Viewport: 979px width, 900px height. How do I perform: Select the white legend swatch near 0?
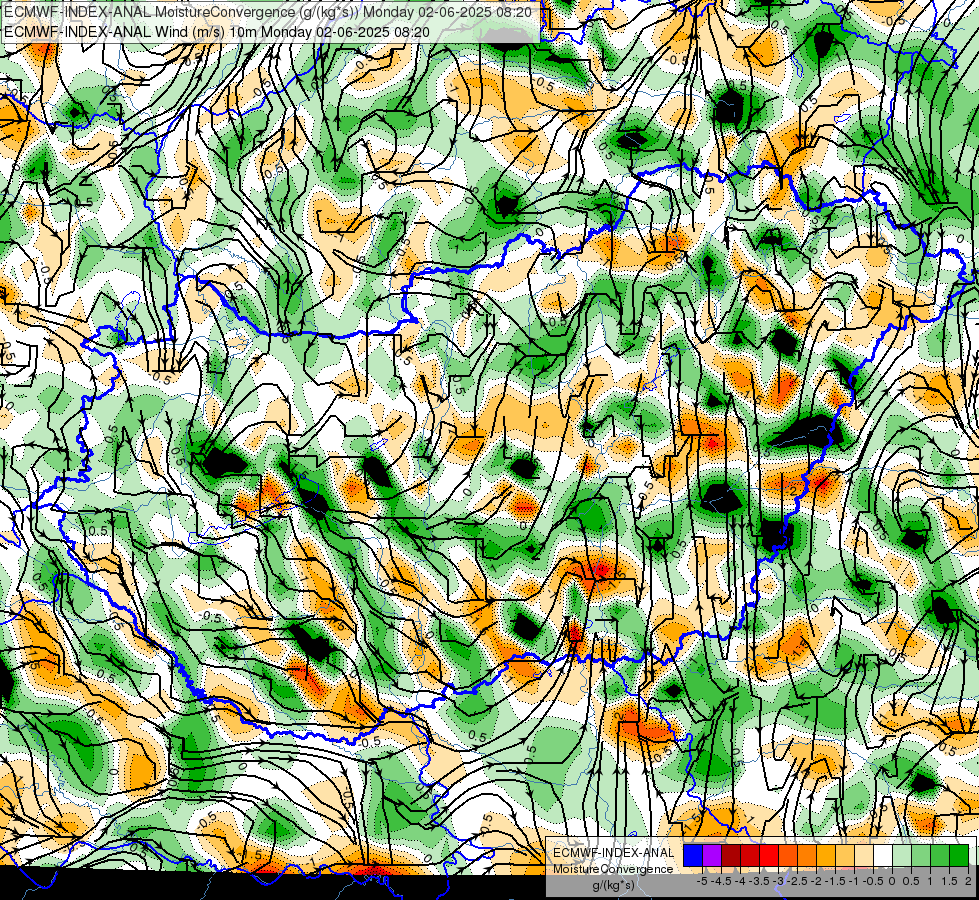pyautogui.click(x=883, y=856)
